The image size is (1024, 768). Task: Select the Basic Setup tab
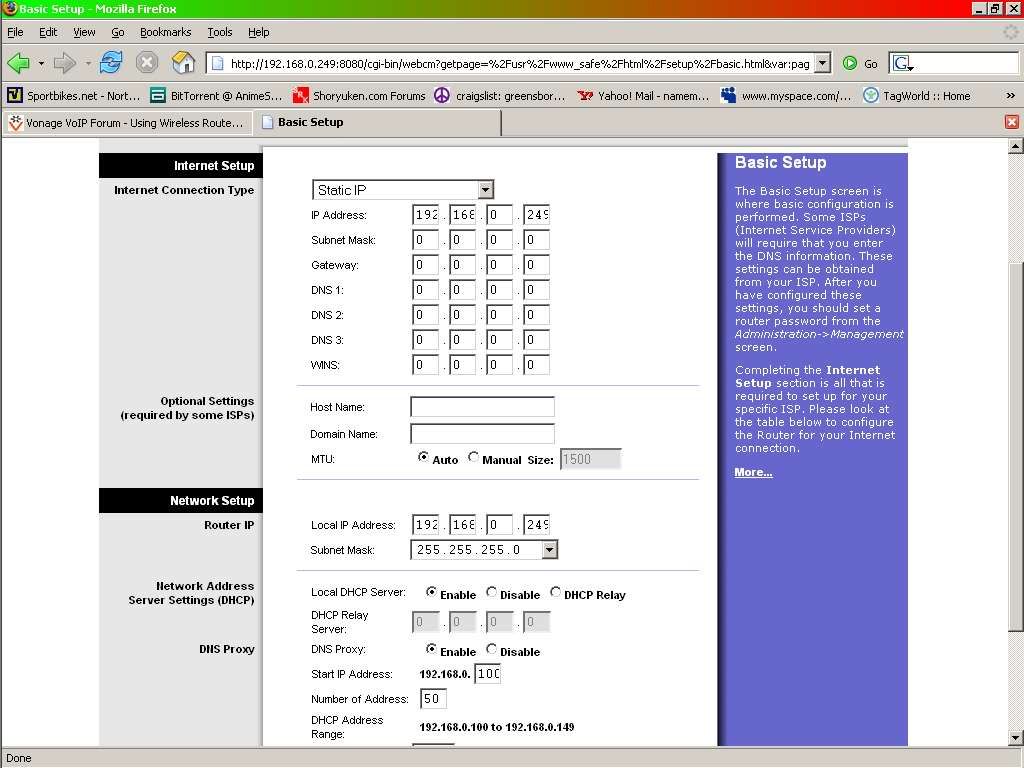pos(377,123)
